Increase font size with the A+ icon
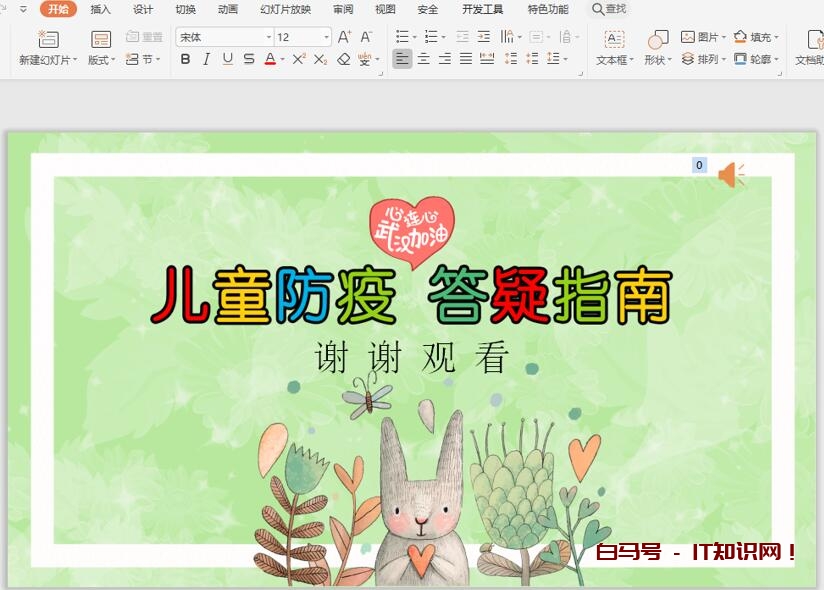This screenshot has height=590, width=824. [x=344, y=37]
